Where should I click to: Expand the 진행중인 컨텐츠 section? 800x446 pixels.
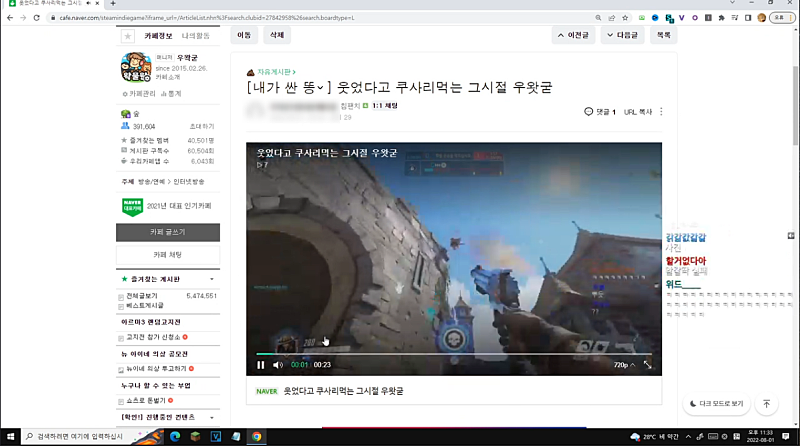pyautogui.click(x=212, y=417)
